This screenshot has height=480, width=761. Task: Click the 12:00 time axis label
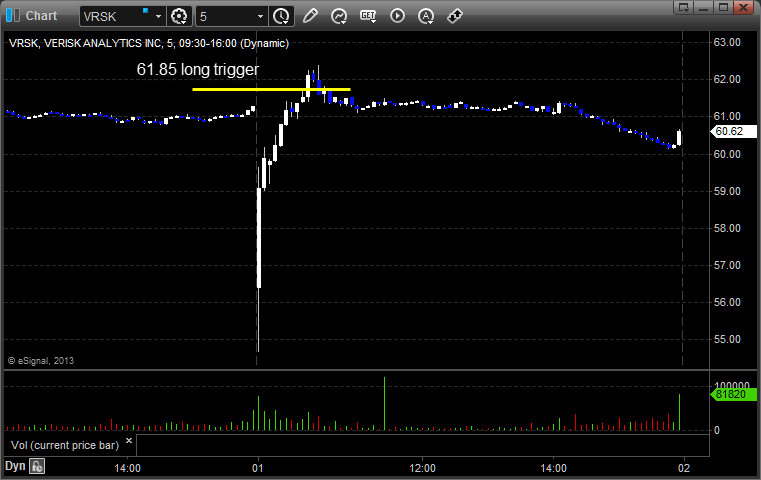[x=422, y=468]
